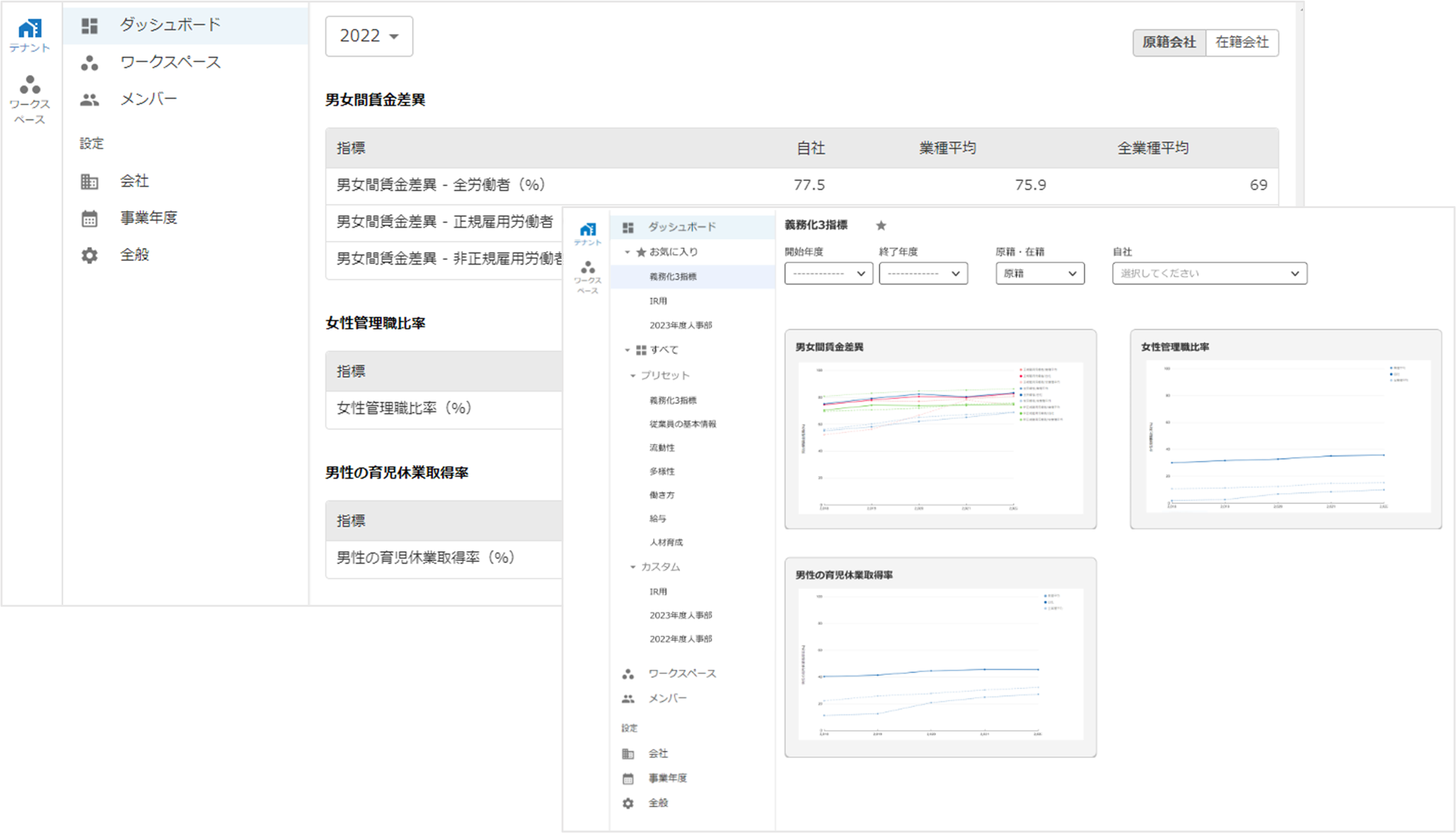Image resolution: width=1456 pixels, height=833 pixels.
Task: Click the 会社 building icon in back sidebar
Action: tap(90, 182)
